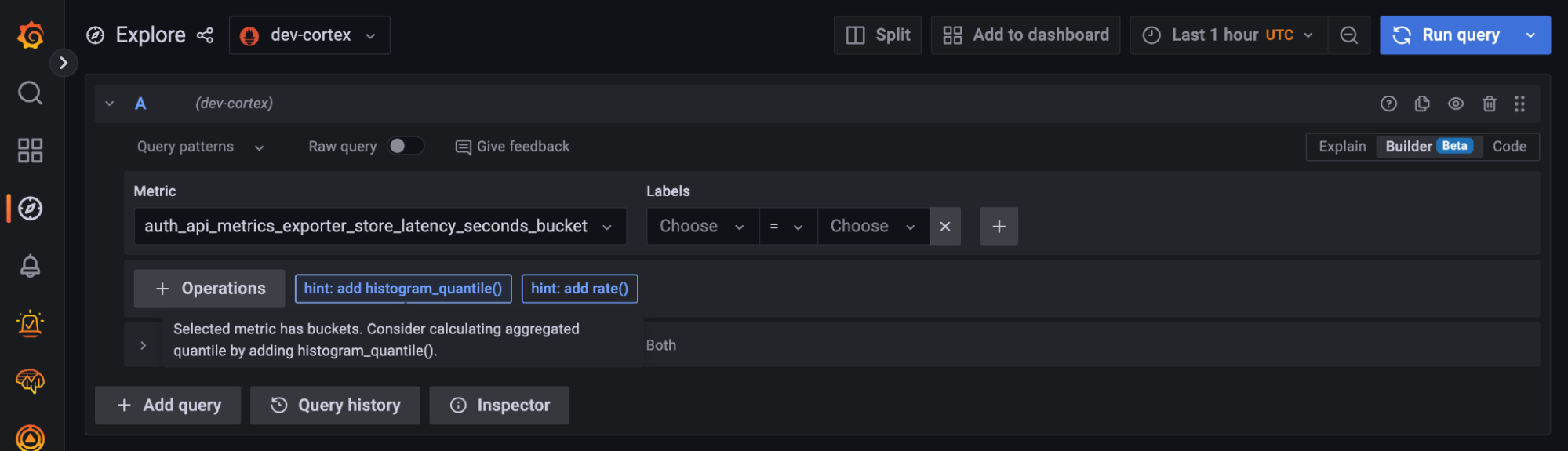
Task: Select the Explain mode tab
Action: [1341, 147]
